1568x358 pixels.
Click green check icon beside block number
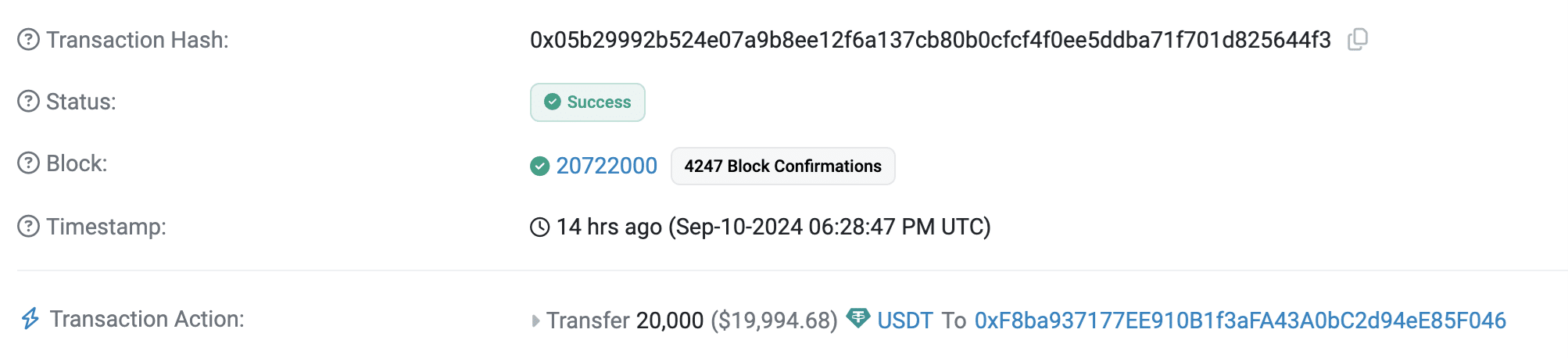pos(539,166)
